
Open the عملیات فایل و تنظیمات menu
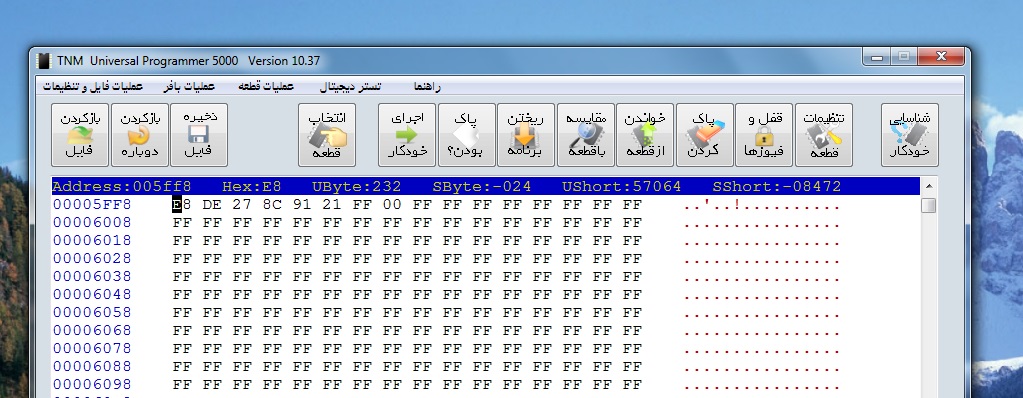(93, 86)
